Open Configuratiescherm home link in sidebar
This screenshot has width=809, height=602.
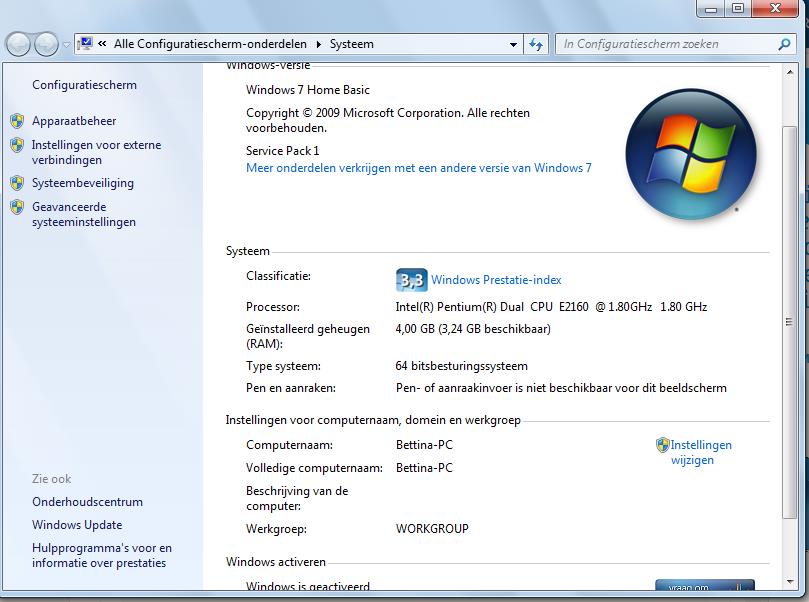(84, 85)
